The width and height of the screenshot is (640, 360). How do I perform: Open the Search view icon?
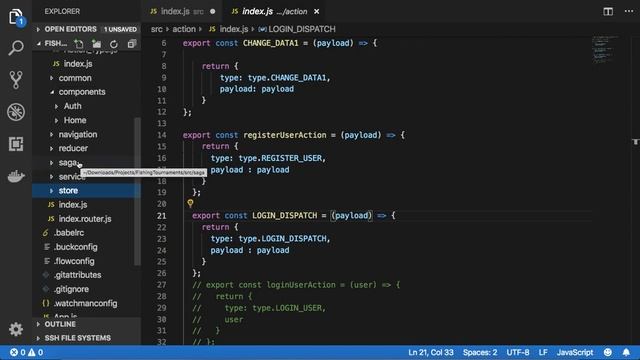coord(16,48)
